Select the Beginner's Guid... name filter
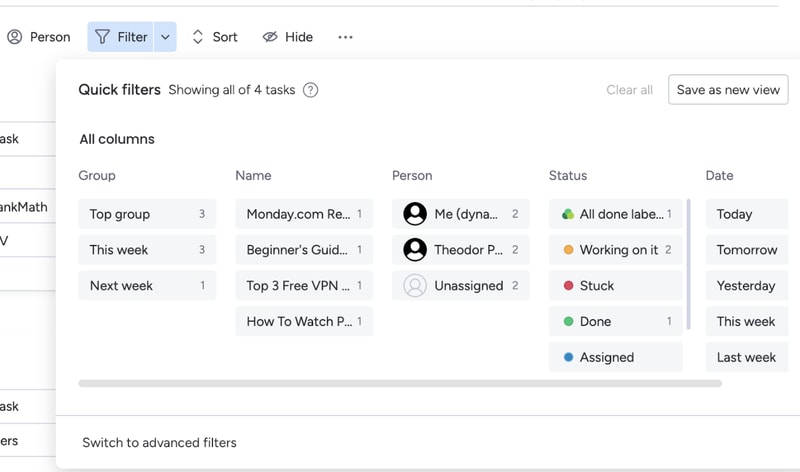 coord(304,250)
